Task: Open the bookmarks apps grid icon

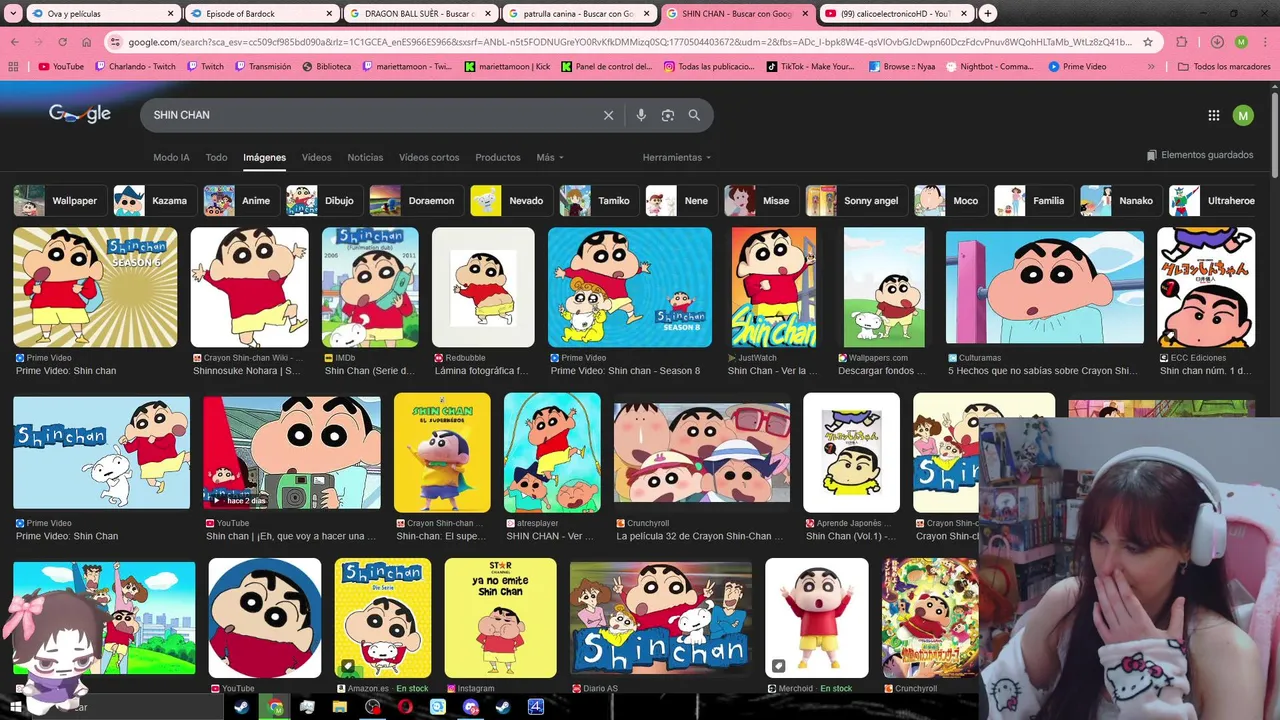Action: (13, 67)
